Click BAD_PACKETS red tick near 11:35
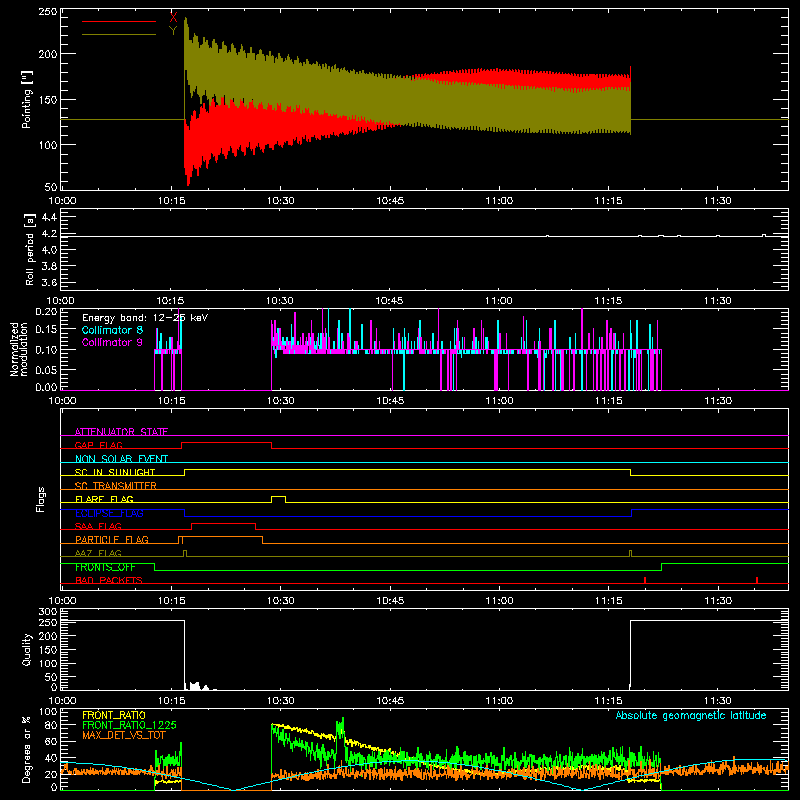Viewport: 800px width, 800px height. click(x=757, y=580)
